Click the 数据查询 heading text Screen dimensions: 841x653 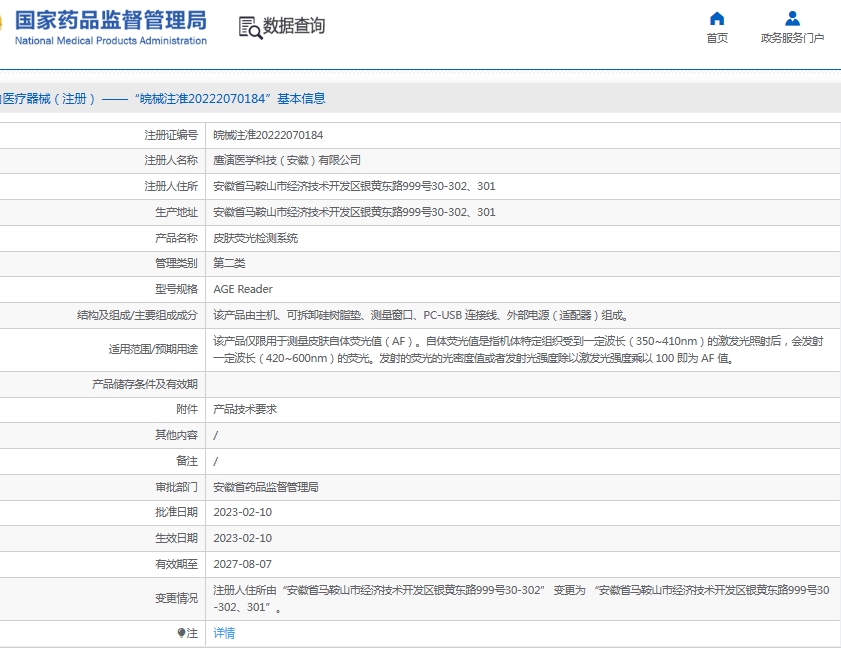click(294, 26)
